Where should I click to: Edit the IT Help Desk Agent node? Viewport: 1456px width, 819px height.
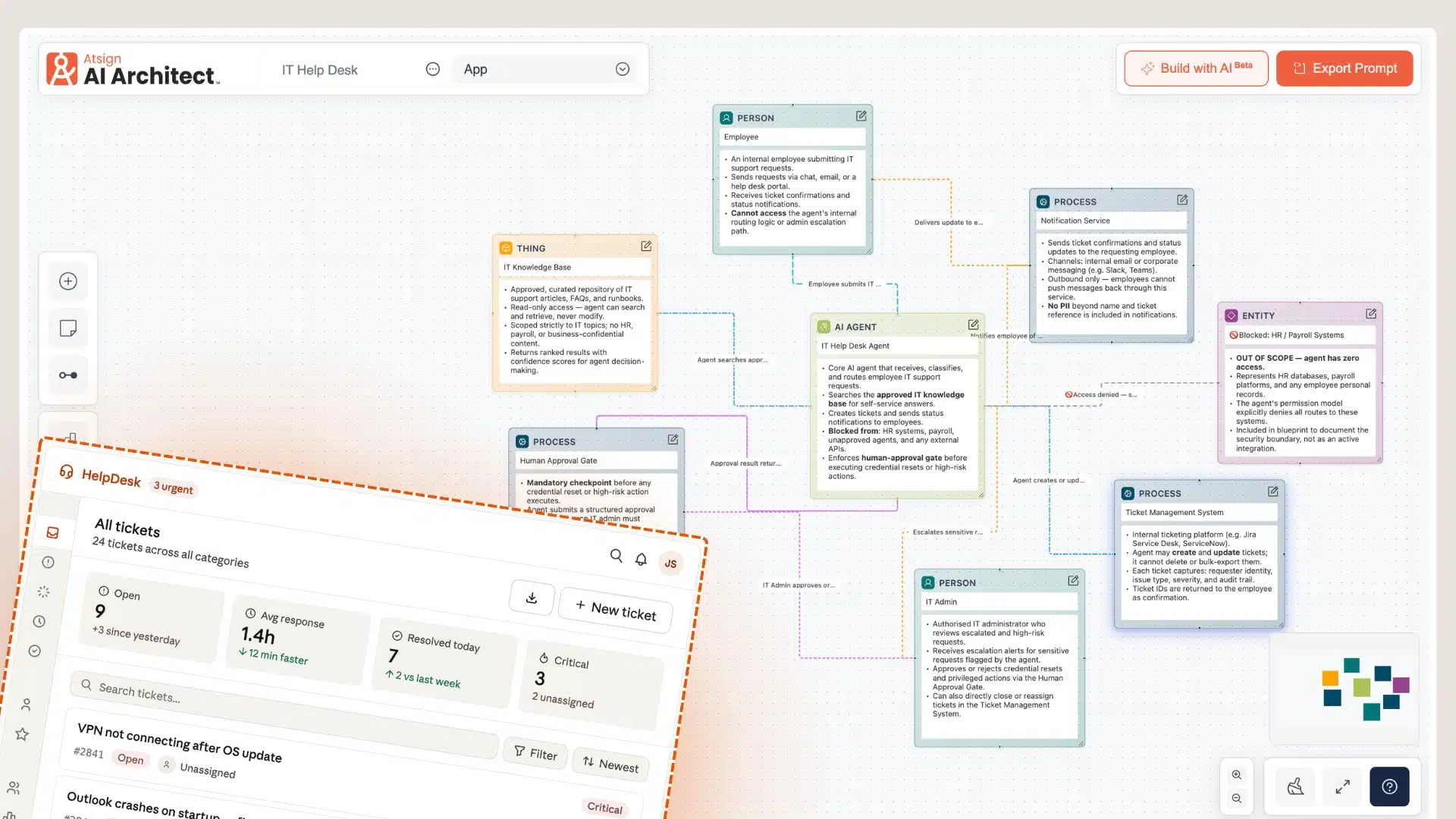click(973, 325)
